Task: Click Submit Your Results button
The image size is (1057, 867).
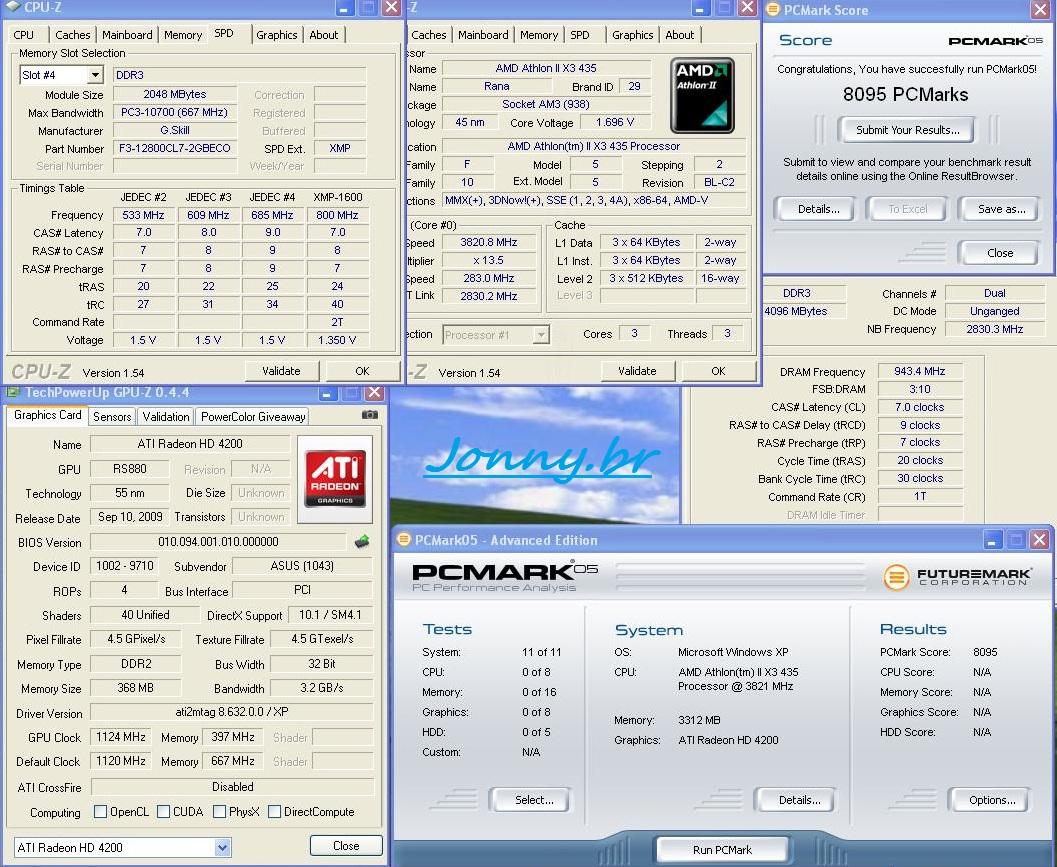Action: click(907, 130)
